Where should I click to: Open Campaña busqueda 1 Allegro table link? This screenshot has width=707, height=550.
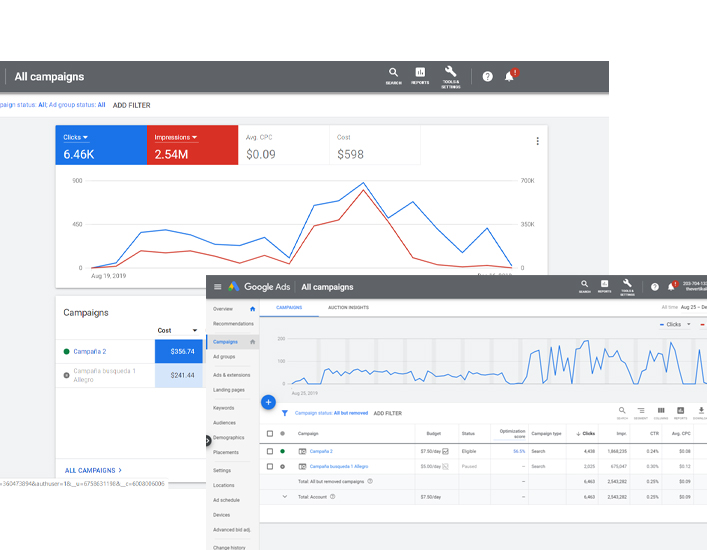tap(339, 467)
